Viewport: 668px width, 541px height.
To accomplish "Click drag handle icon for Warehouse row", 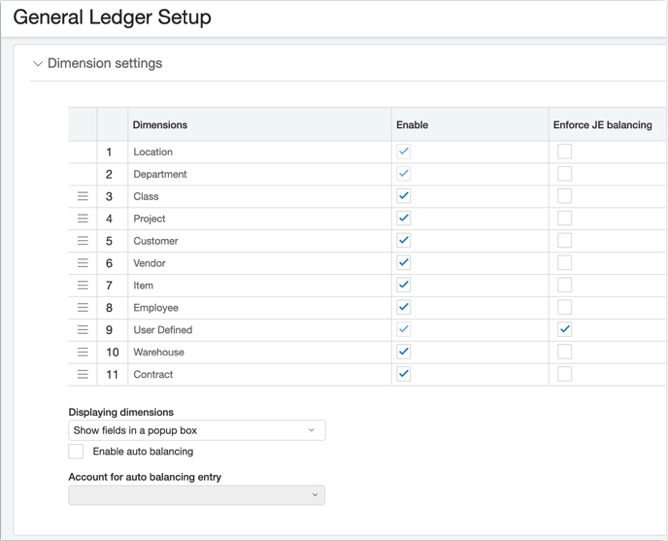I will [x=83, y=352].
